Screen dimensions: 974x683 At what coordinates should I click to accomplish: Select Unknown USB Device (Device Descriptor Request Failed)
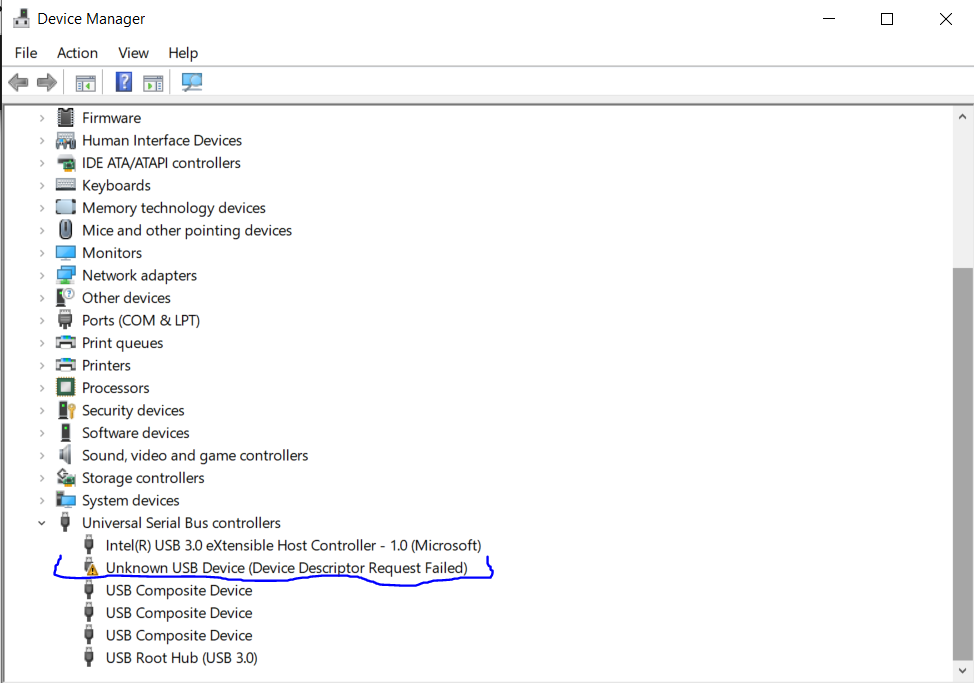pyautogui.click(x=286, y=568)
